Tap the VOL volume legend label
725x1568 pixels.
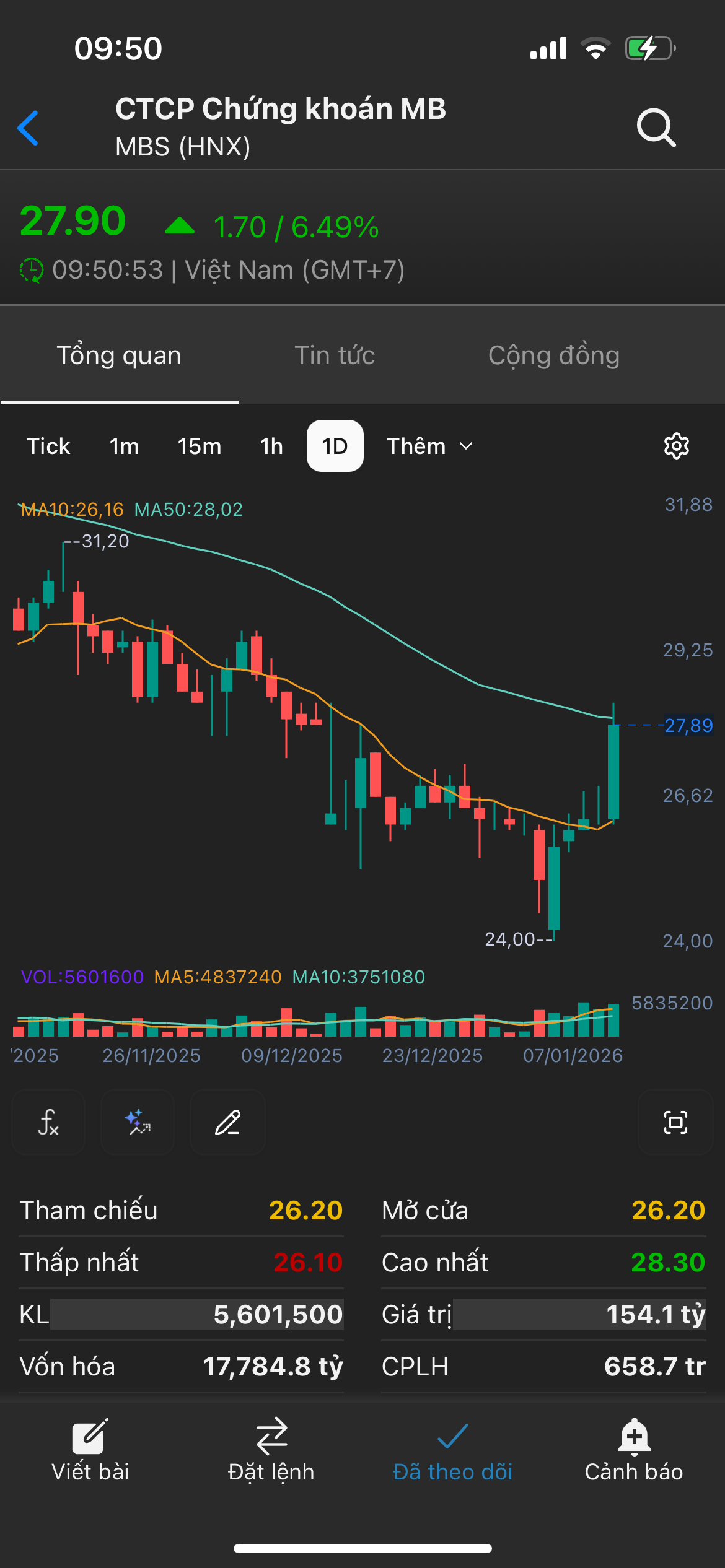pos(82,977)
